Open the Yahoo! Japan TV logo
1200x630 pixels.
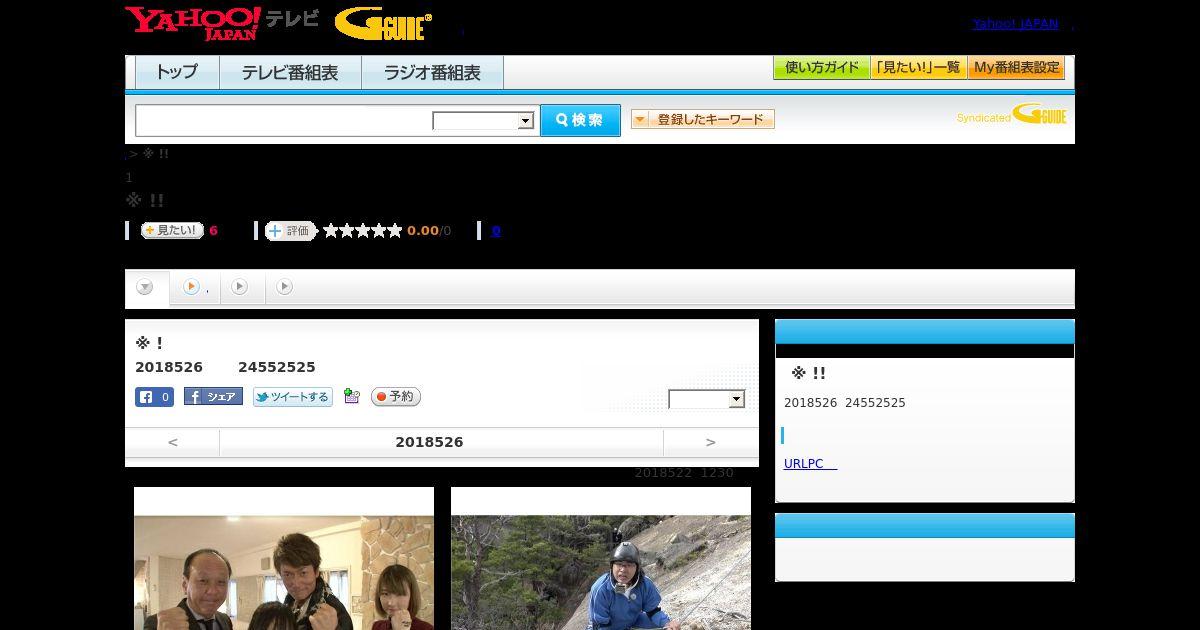coord(222,23)
